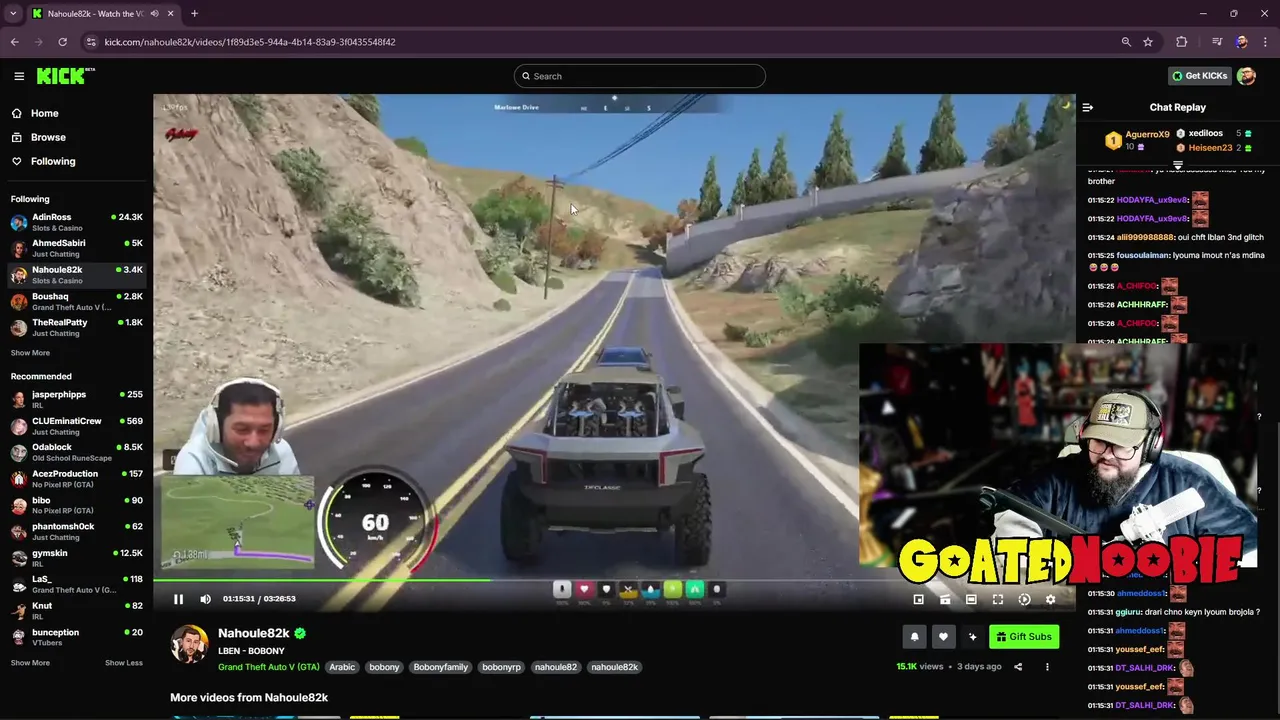Enable picture-in-picture mini player
The height and width of the screenshot is (720, 1280).
[918, 599]
